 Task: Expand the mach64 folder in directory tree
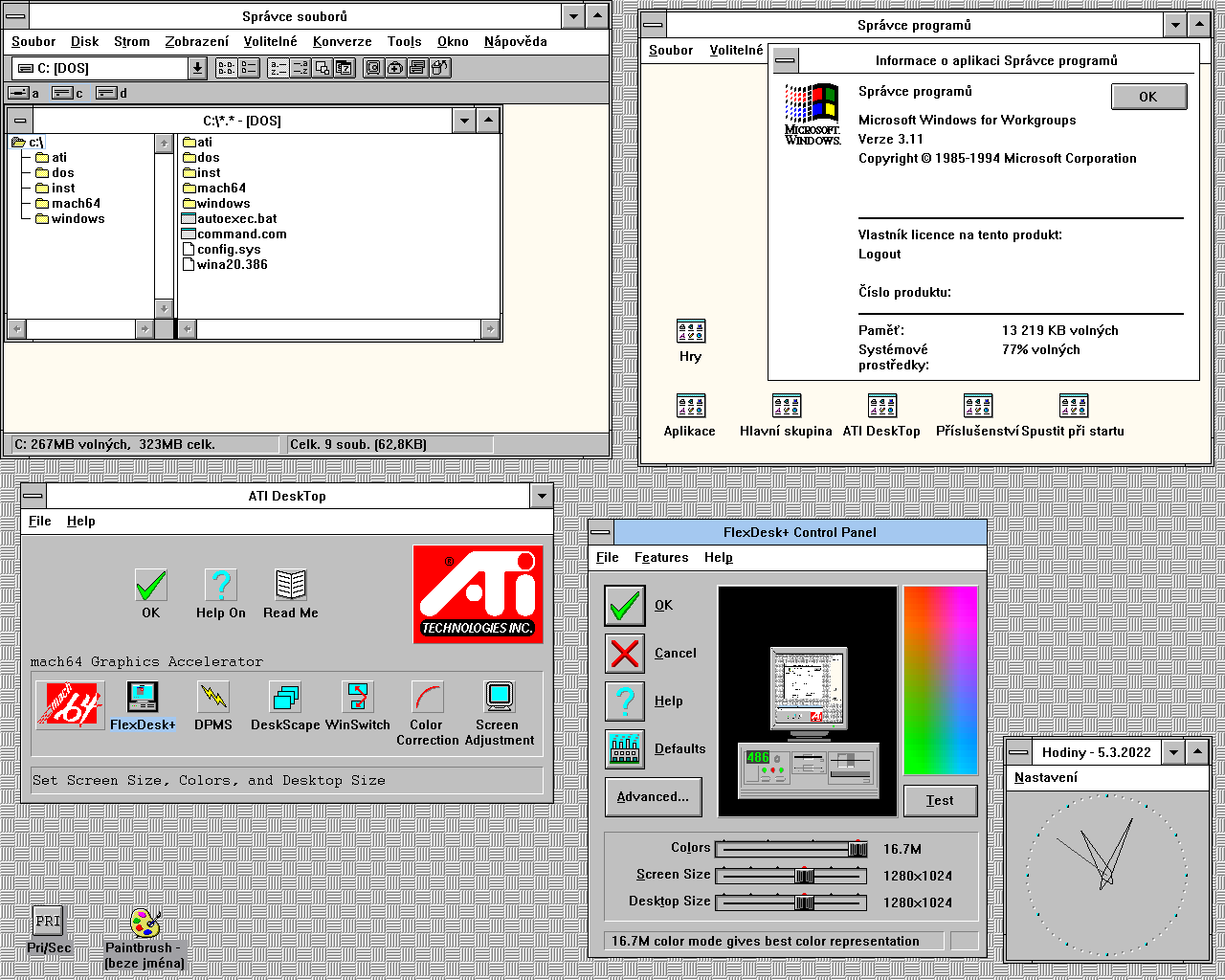[x=75, y=204]
